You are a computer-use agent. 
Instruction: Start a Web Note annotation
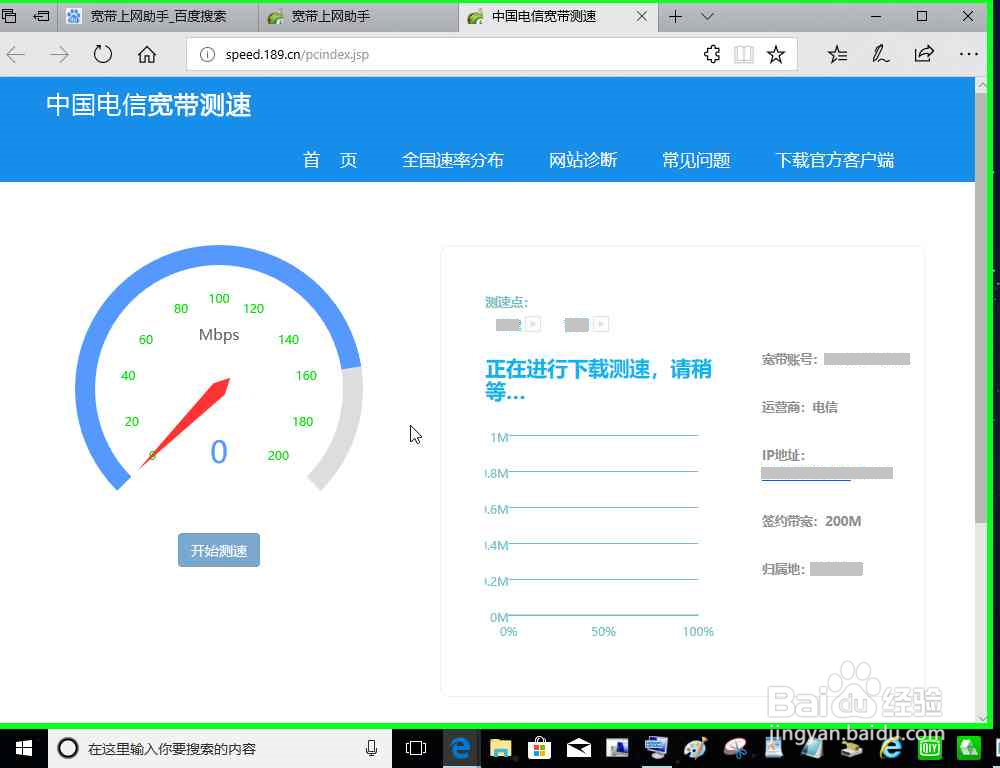point(880,54)
